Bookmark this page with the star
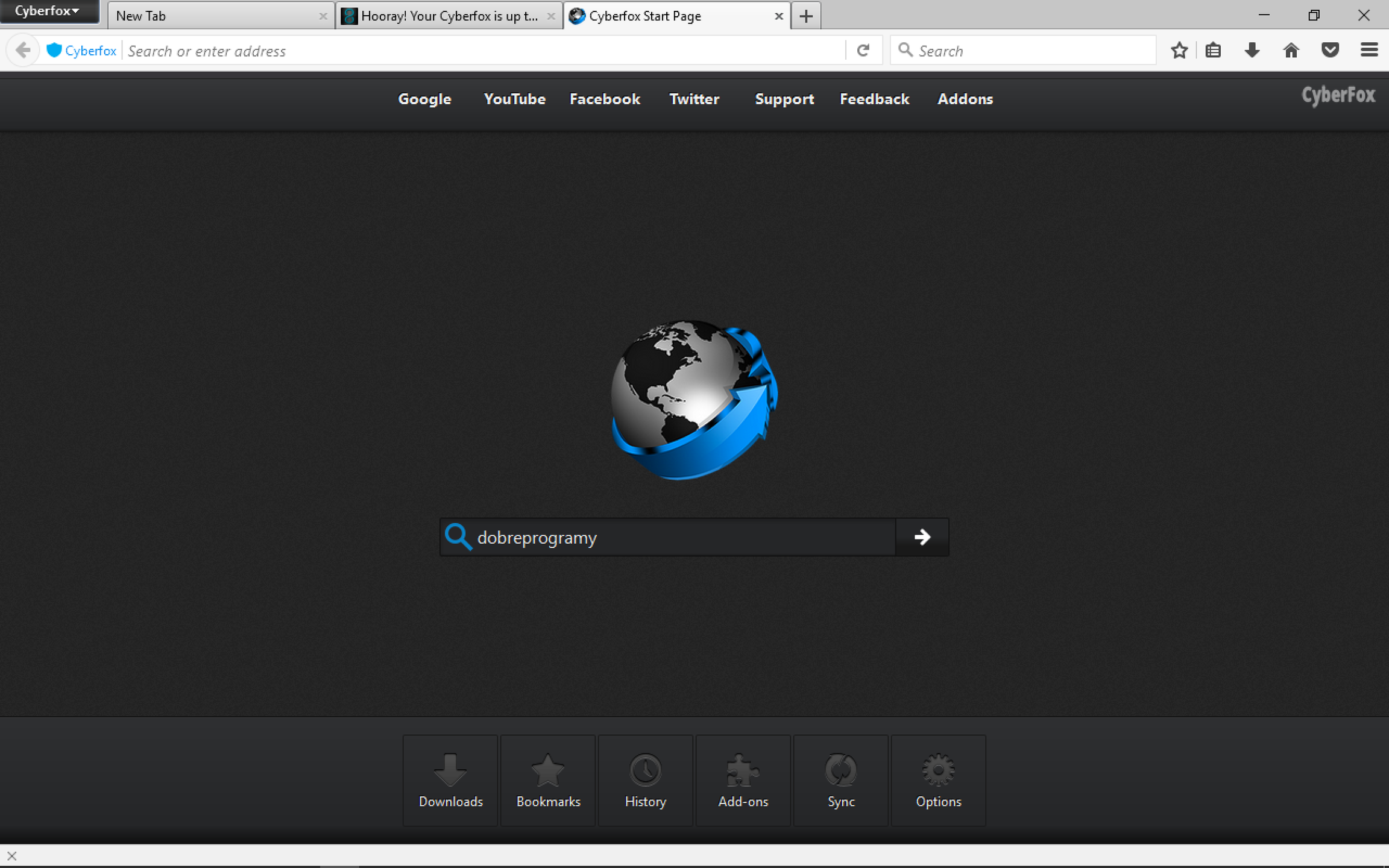 coord(1179,50)
